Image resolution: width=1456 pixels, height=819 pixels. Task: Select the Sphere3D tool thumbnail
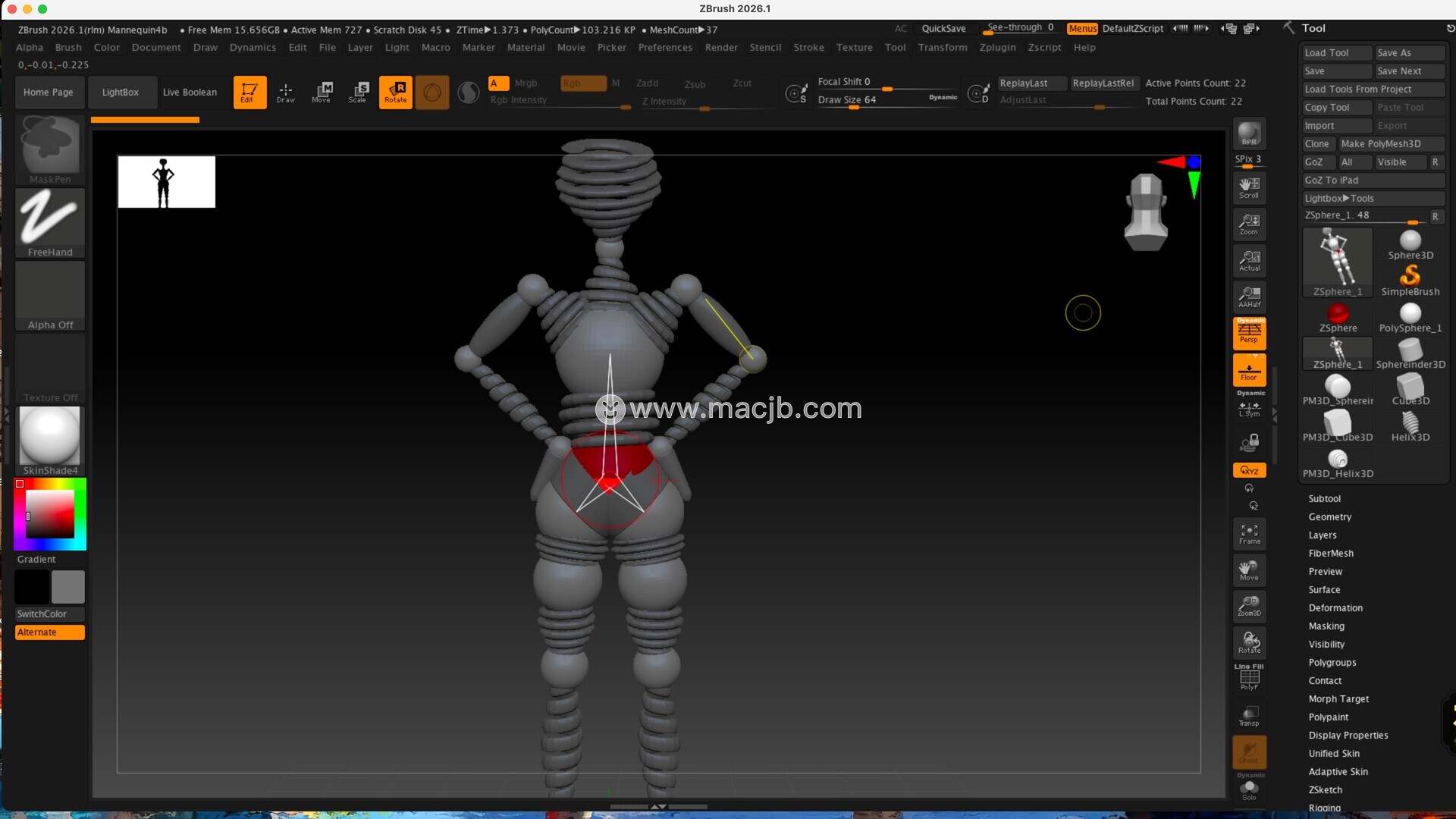(1410, 244)
